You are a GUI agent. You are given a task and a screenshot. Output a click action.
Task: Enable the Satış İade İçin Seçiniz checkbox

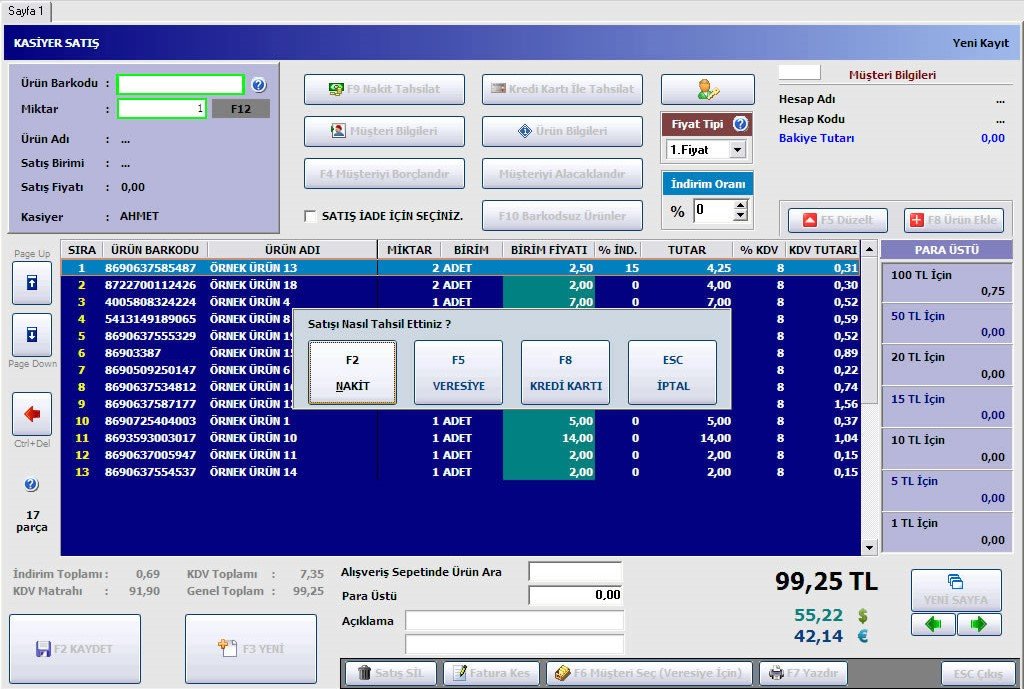[311, 216]
